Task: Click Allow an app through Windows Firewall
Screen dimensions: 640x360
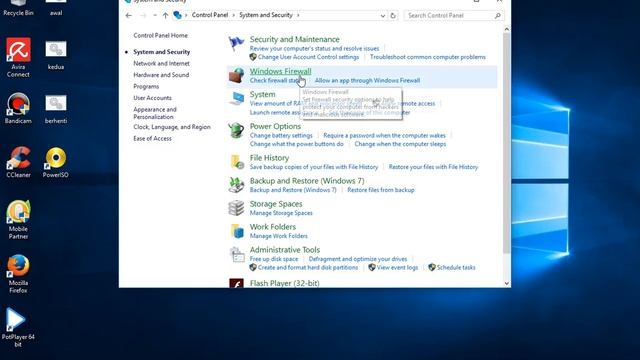Action: click(x=367, y=80)
